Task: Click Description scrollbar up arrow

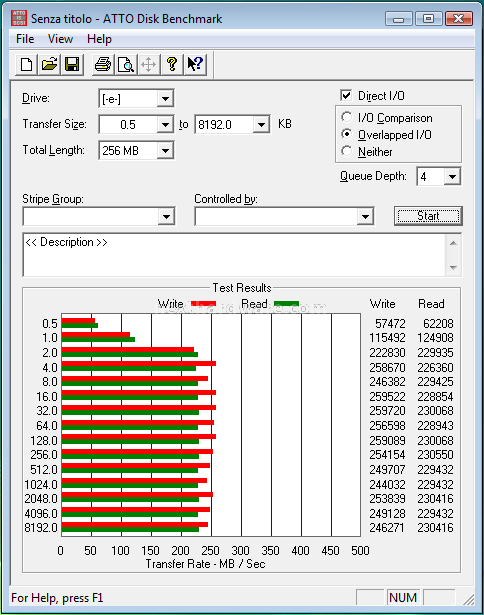Action: [x=453, y=244]
